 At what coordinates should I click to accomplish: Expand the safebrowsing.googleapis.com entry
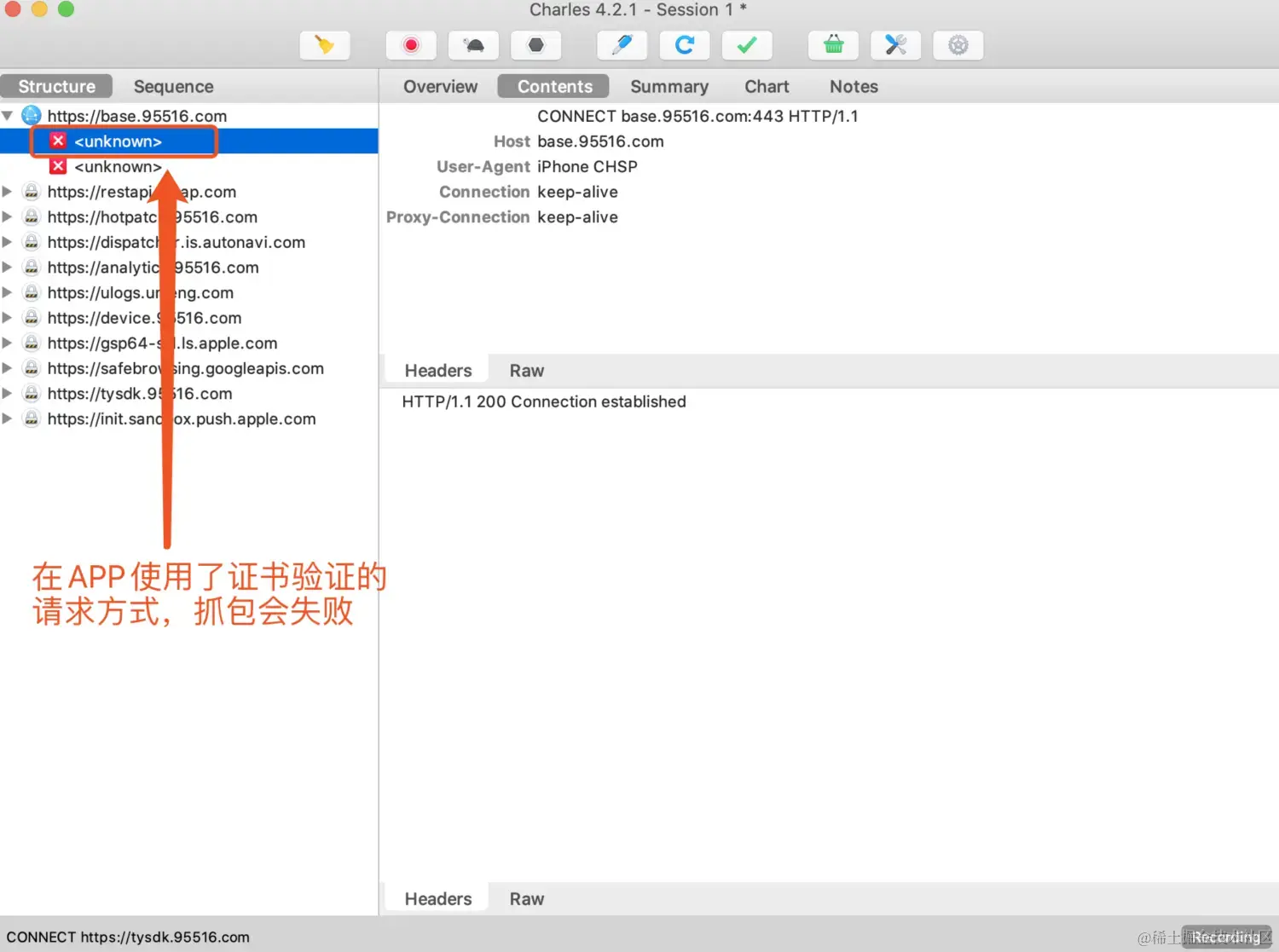coord(9,368)
